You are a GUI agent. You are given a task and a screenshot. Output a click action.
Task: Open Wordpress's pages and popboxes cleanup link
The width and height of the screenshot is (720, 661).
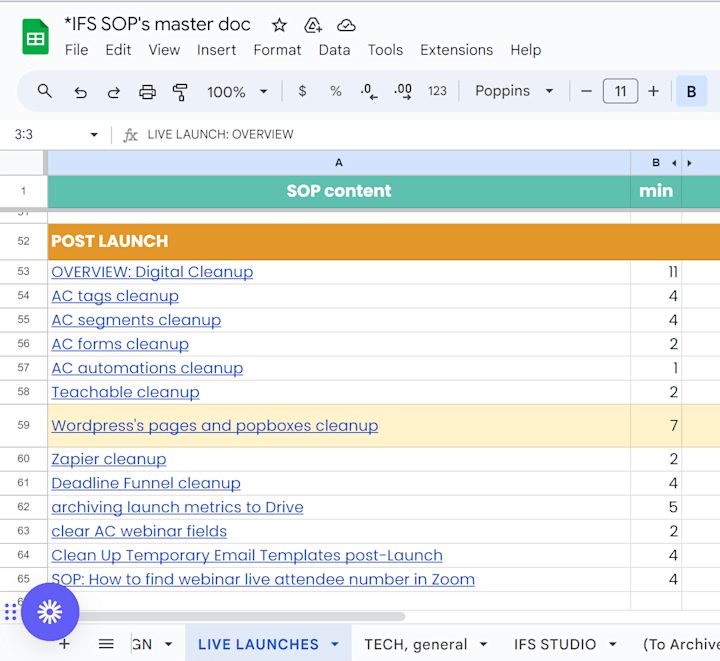click(x=214, y=426)
